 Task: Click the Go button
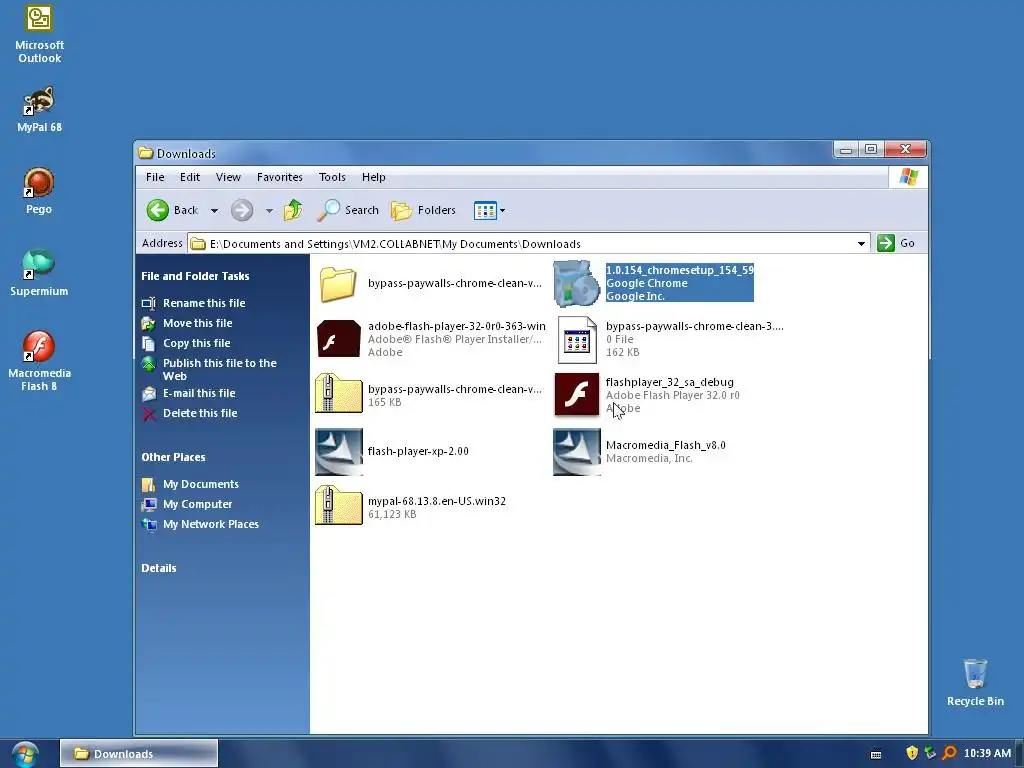[x=896, y=243]
